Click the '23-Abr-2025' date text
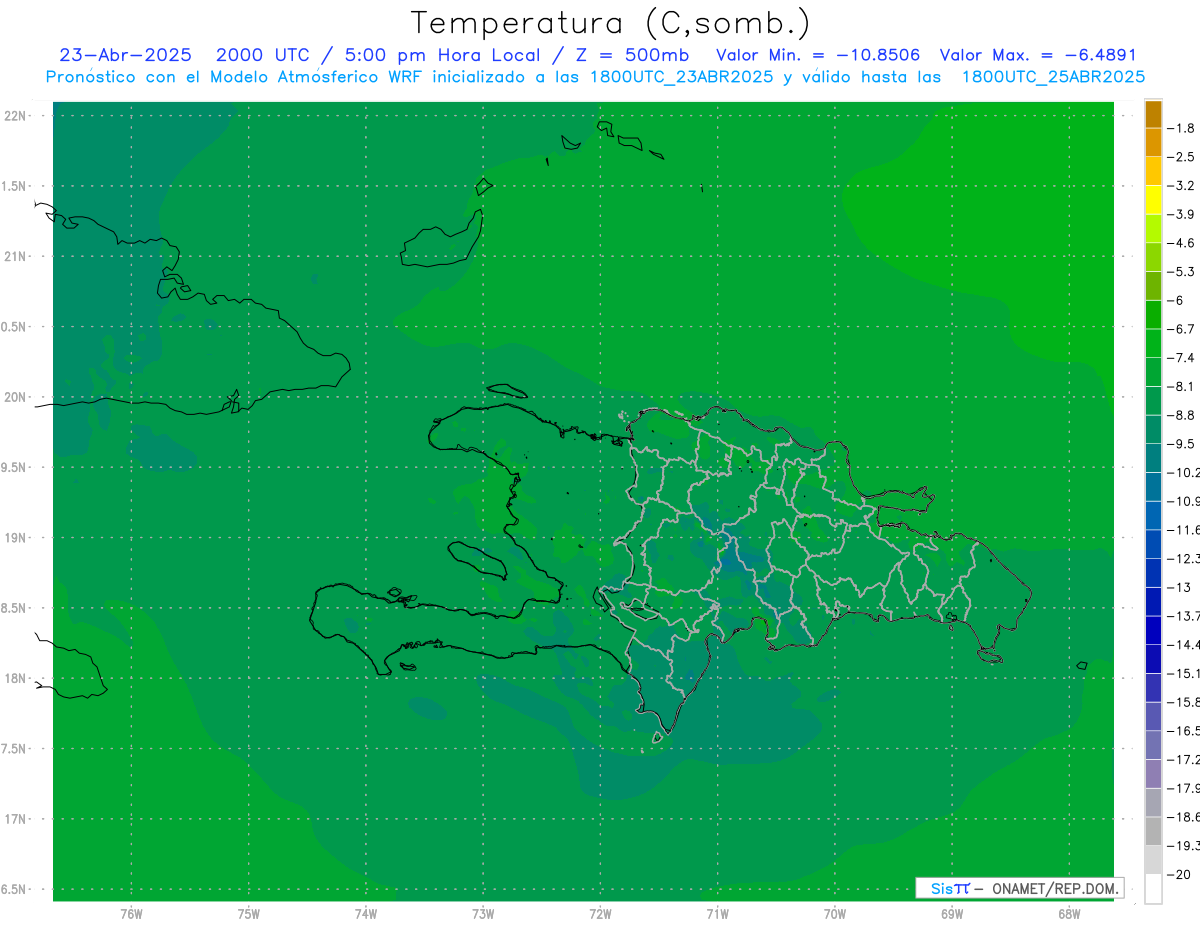The width and height of the screenshot is (1200, 927). click(x=125, y=55)
